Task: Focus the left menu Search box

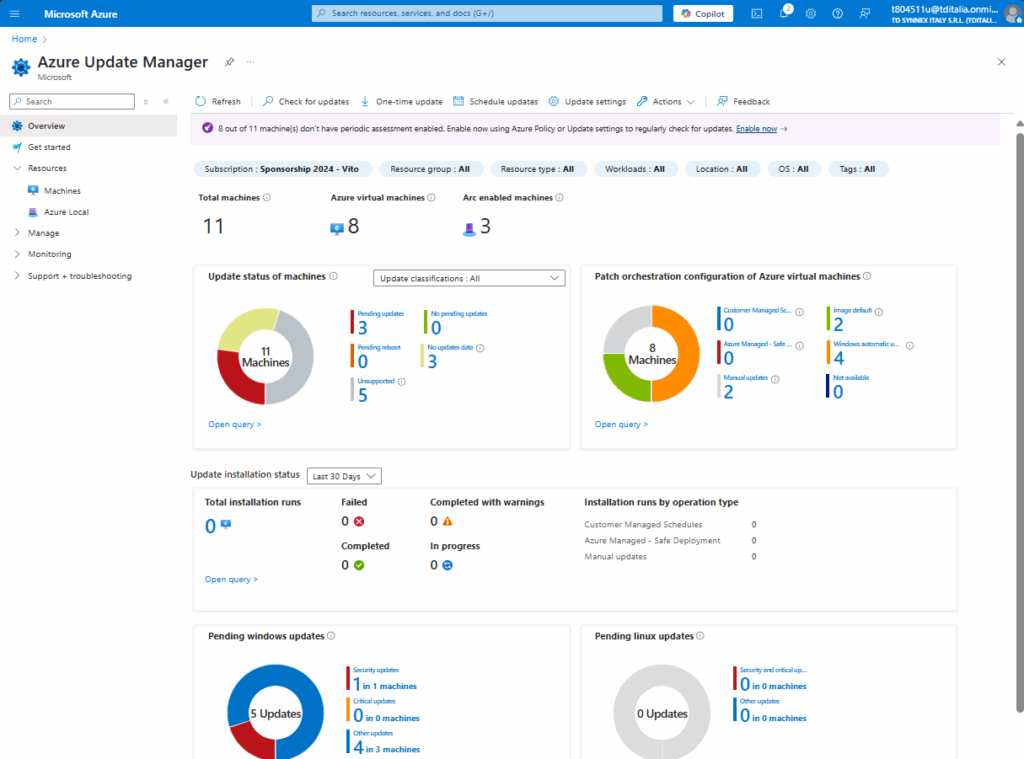Action: click(x=72, y=101)
